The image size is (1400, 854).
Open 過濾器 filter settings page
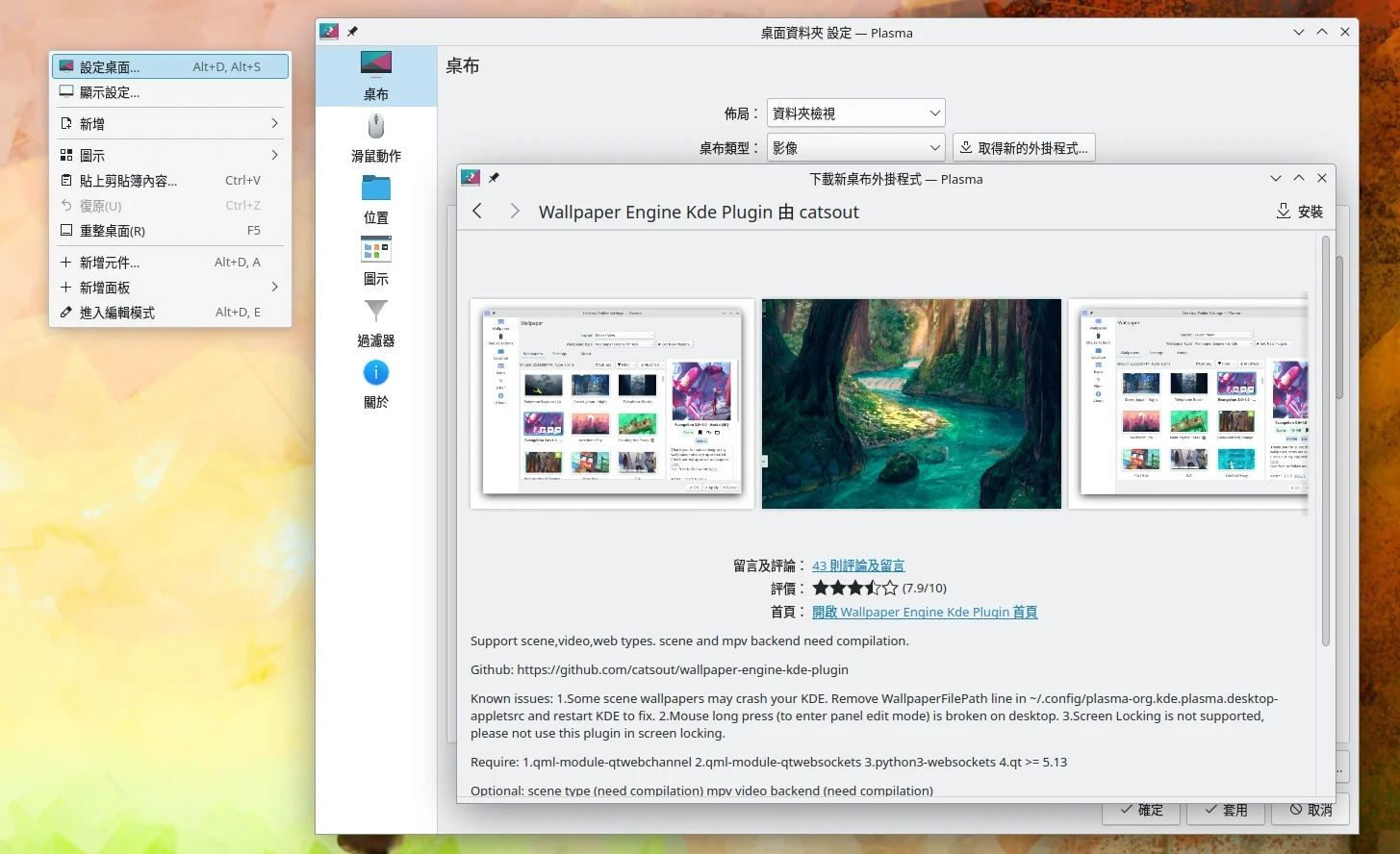point(376,322)
